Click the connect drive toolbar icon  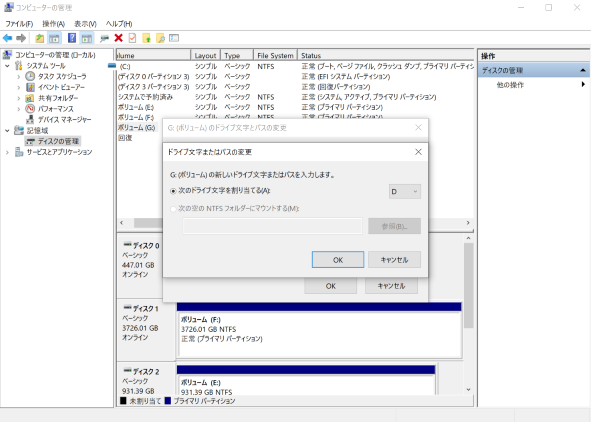click(104, 38)
